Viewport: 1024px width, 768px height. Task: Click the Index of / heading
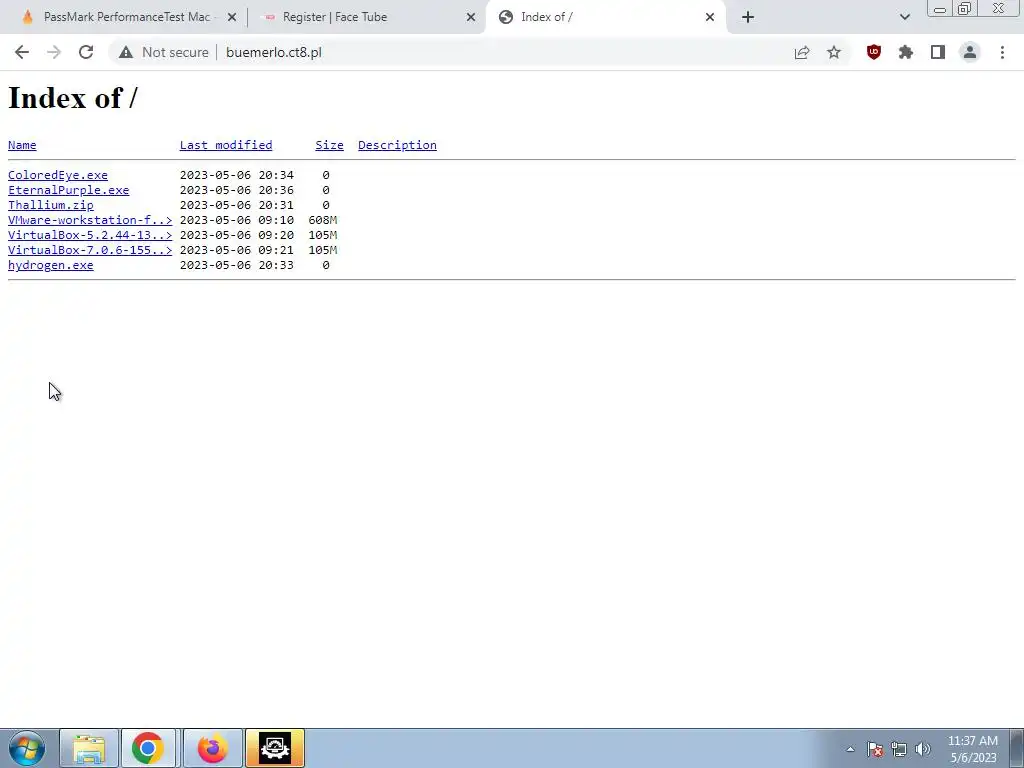(72, 98)
